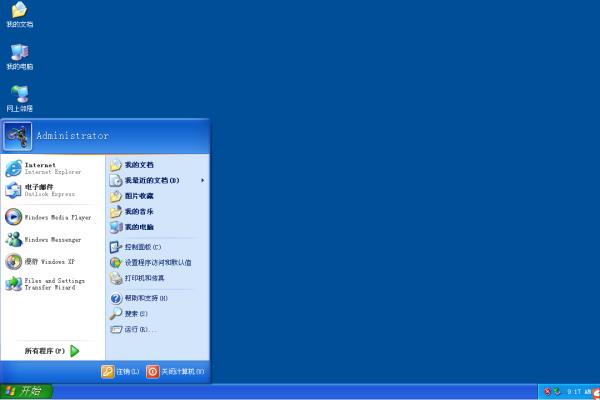Open Files and Settings Transfer Wizard
Screen dimensions: 600x400
click(52, 284)
